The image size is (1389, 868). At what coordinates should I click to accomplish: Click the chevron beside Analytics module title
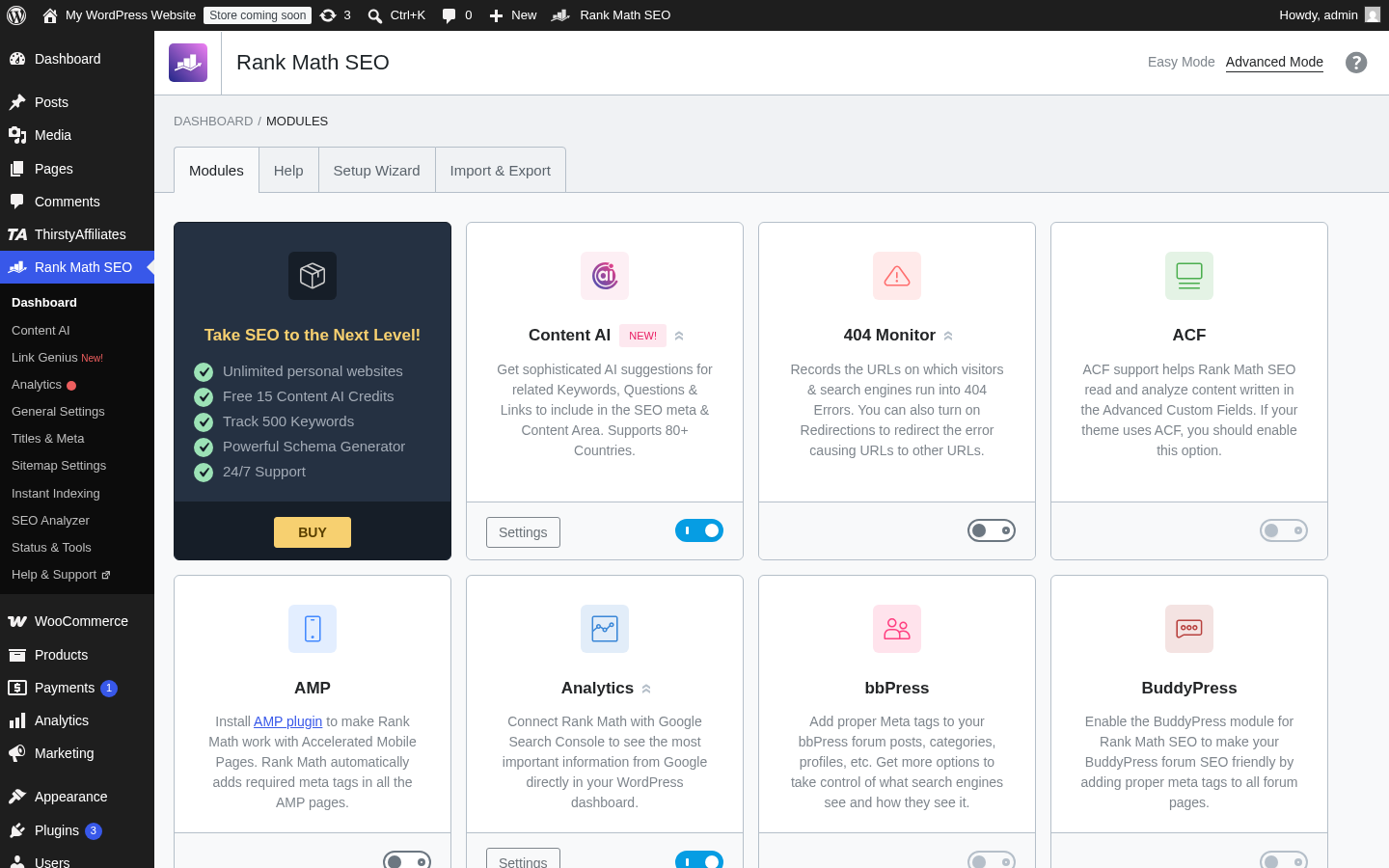point(646,689)
